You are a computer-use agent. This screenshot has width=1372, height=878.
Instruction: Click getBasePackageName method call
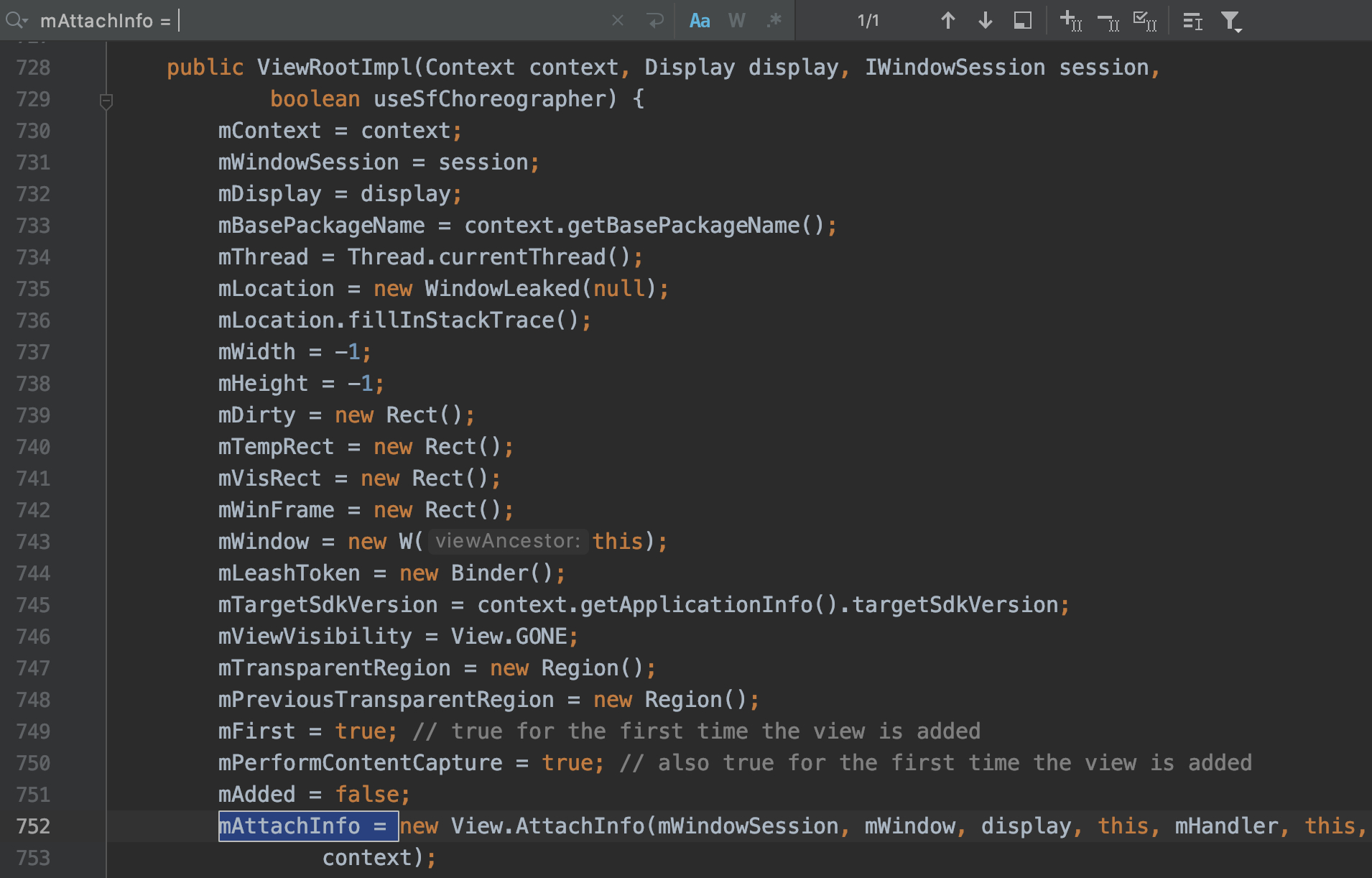tap(683, 226)
